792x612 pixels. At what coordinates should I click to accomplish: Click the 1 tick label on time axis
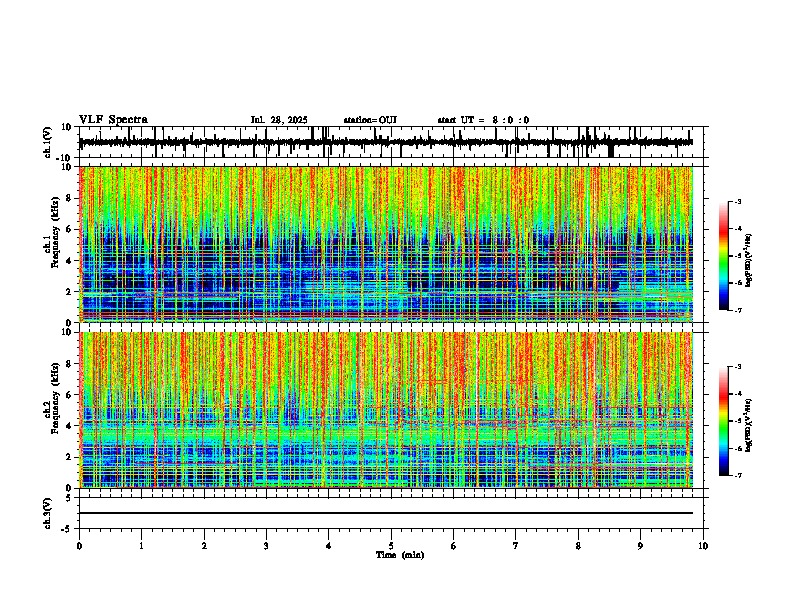(x=141, y=546)
